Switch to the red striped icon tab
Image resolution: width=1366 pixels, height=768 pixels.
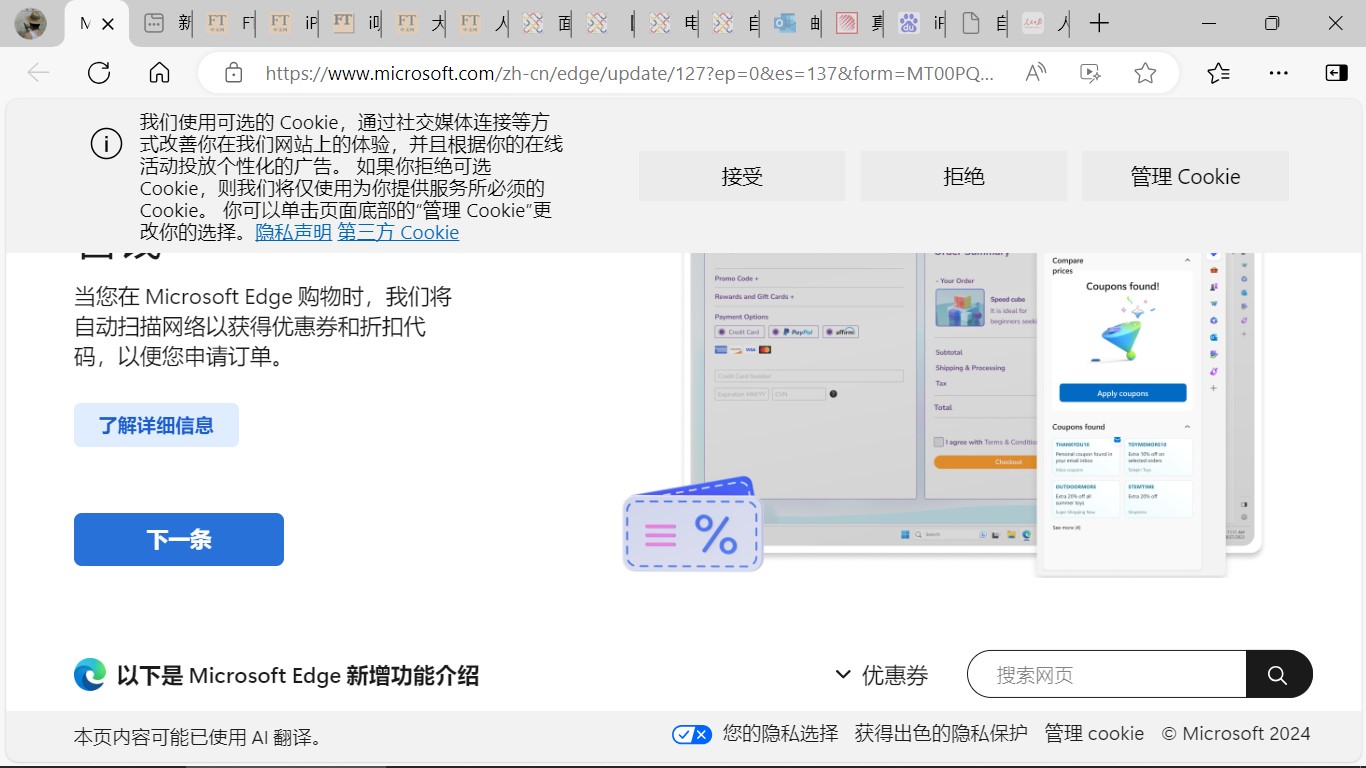click(x=860, y=23)
